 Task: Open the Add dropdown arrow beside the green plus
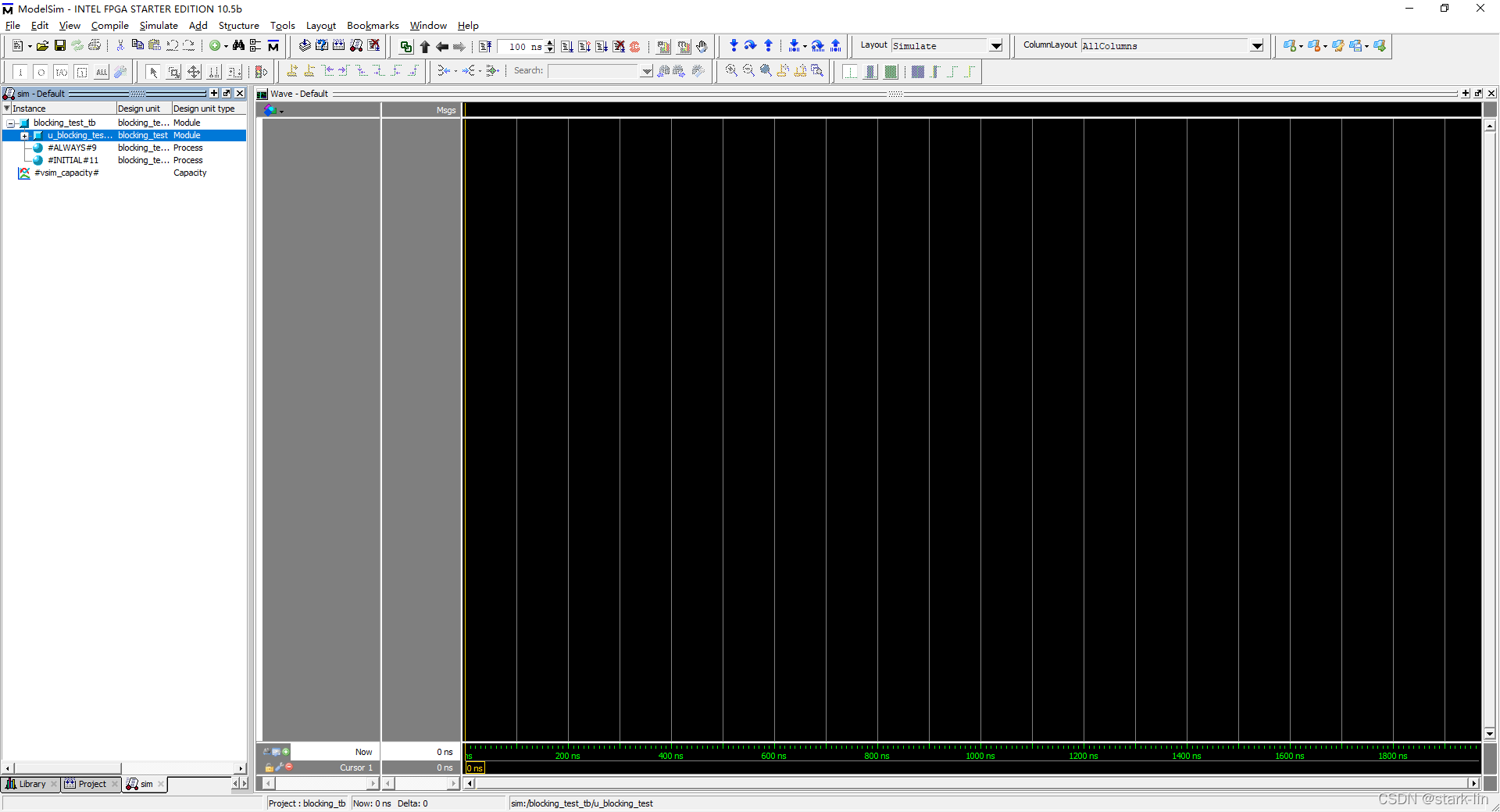pyautogui.click(x=226, y=46)
